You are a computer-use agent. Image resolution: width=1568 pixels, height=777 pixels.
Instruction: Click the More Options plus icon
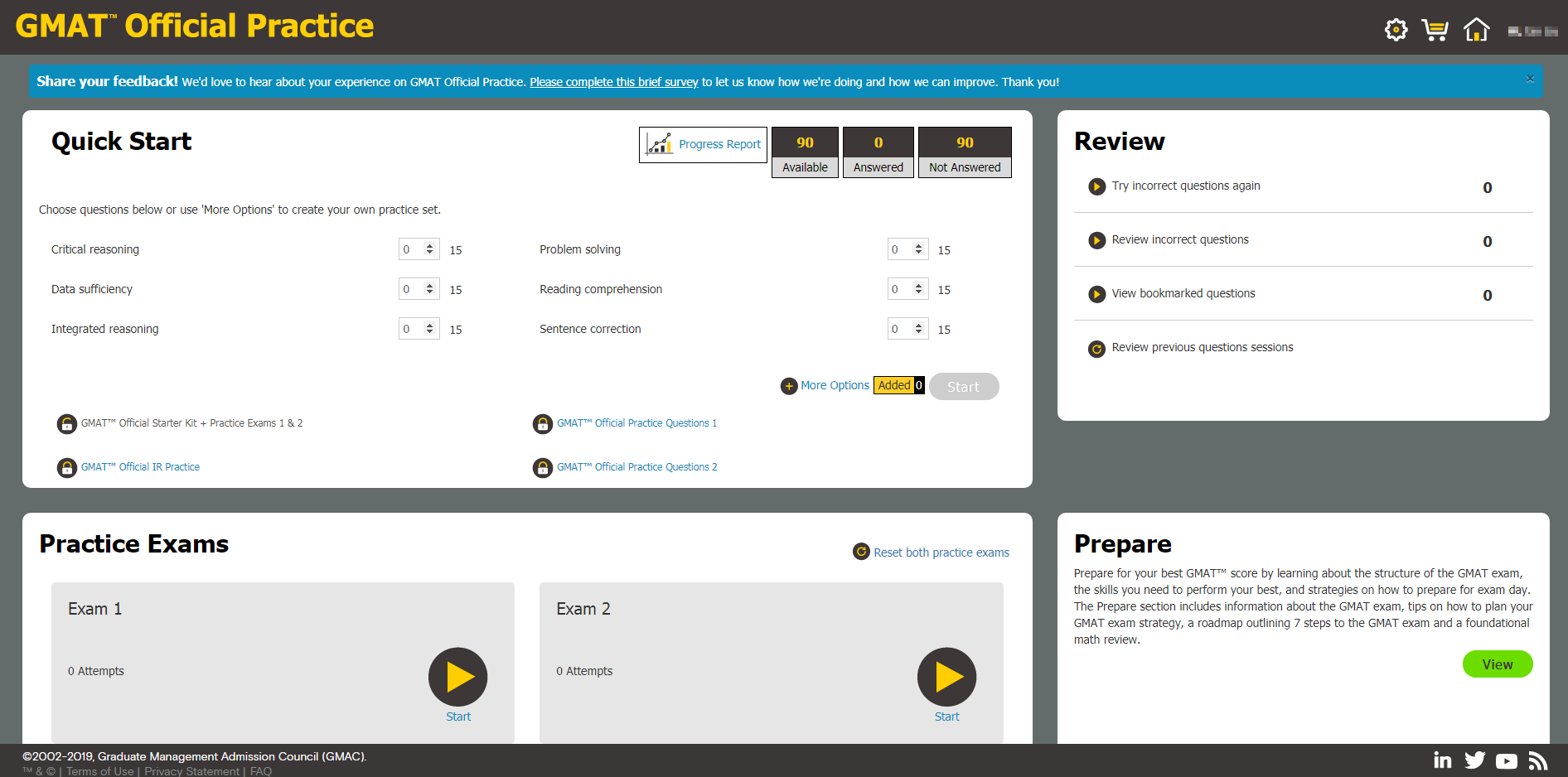point(789,386)
